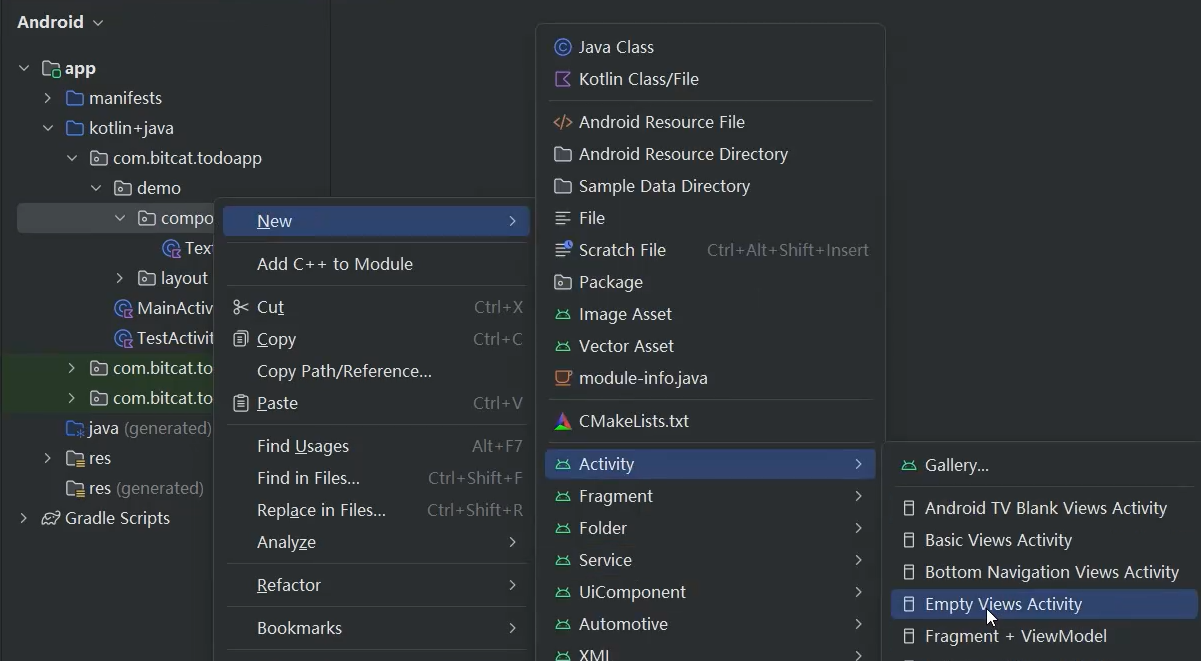Select the res folder in tree
This screenshot has width=1201, height=661.
coord(100,458)
